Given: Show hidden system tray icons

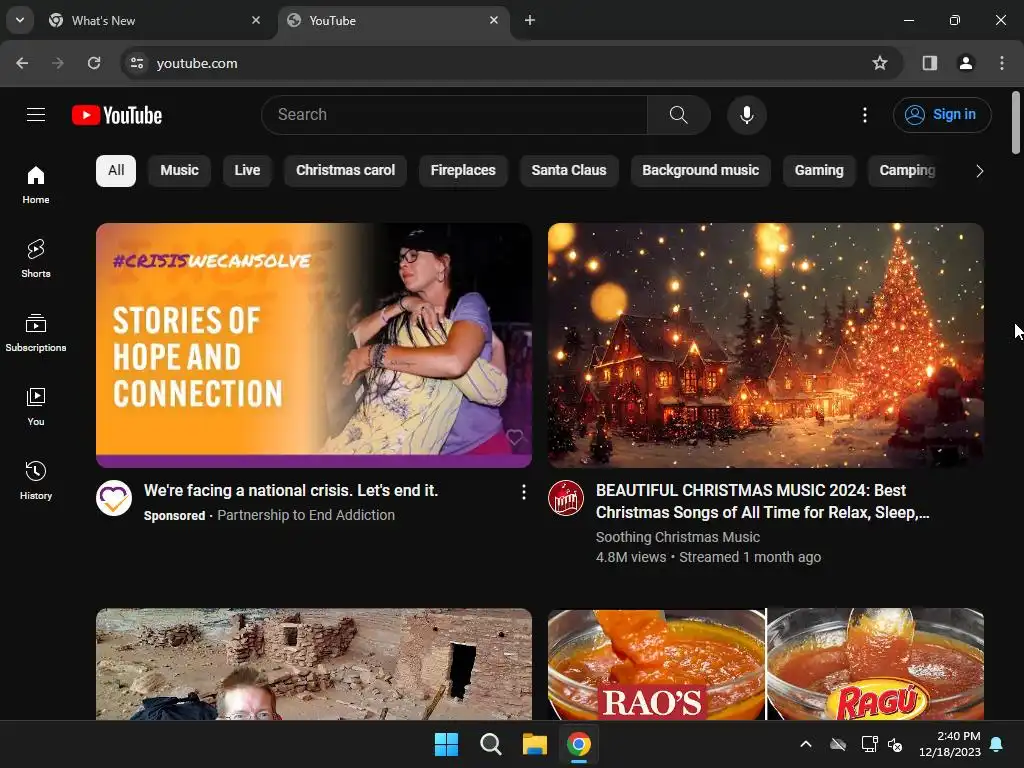Looking at the screenshot, I should click(806, 744).
